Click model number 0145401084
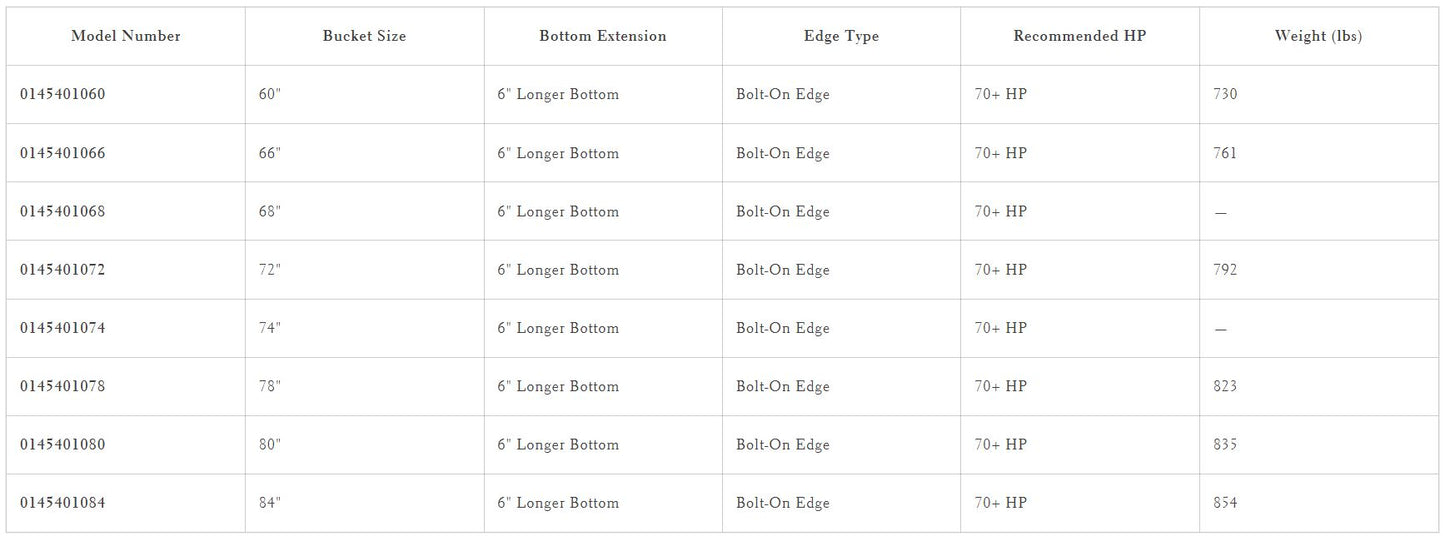This screenshot has width=1445, height=541. pos(63,503)
